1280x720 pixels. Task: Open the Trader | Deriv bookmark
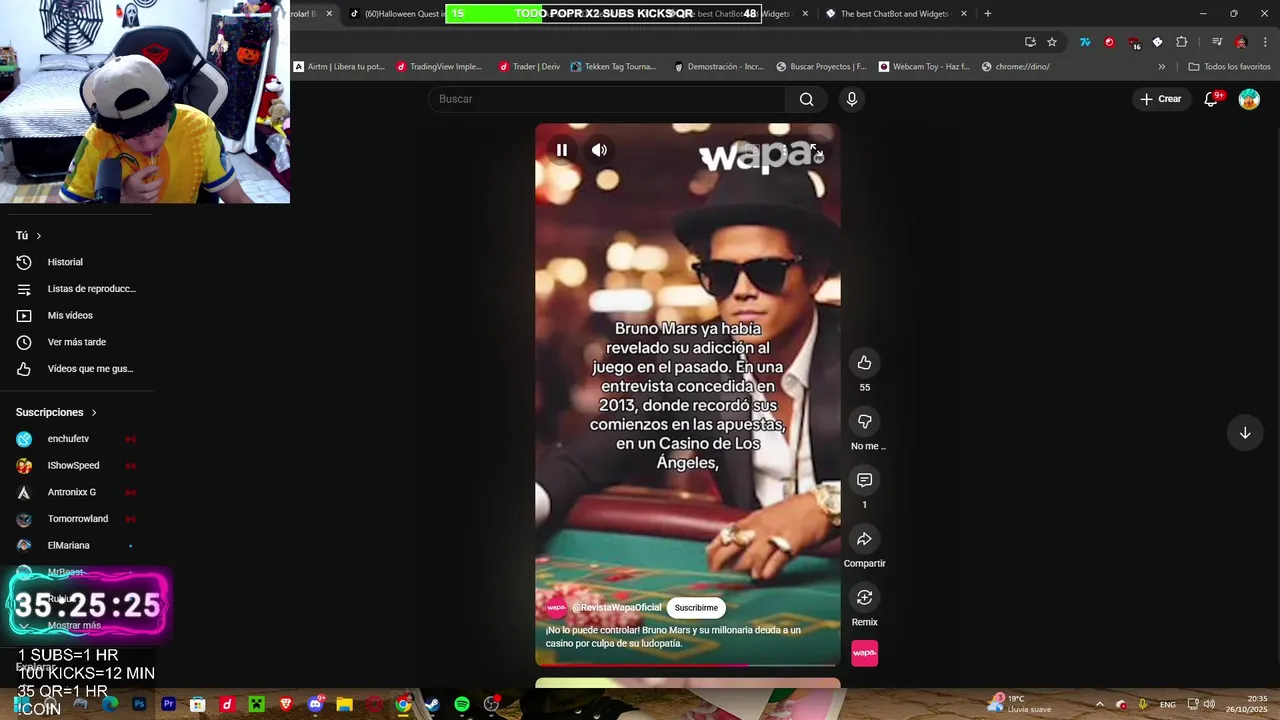[x=529, y=67]
